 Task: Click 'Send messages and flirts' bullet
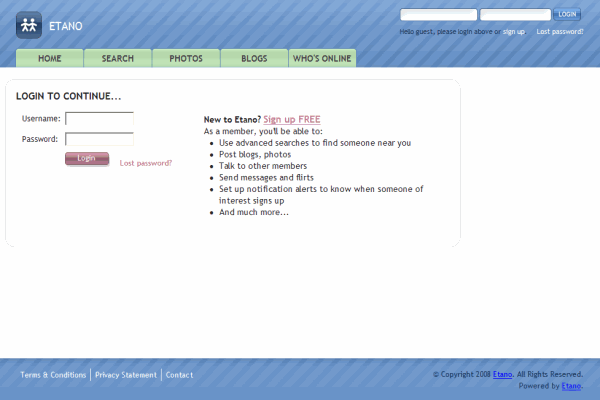266,177
